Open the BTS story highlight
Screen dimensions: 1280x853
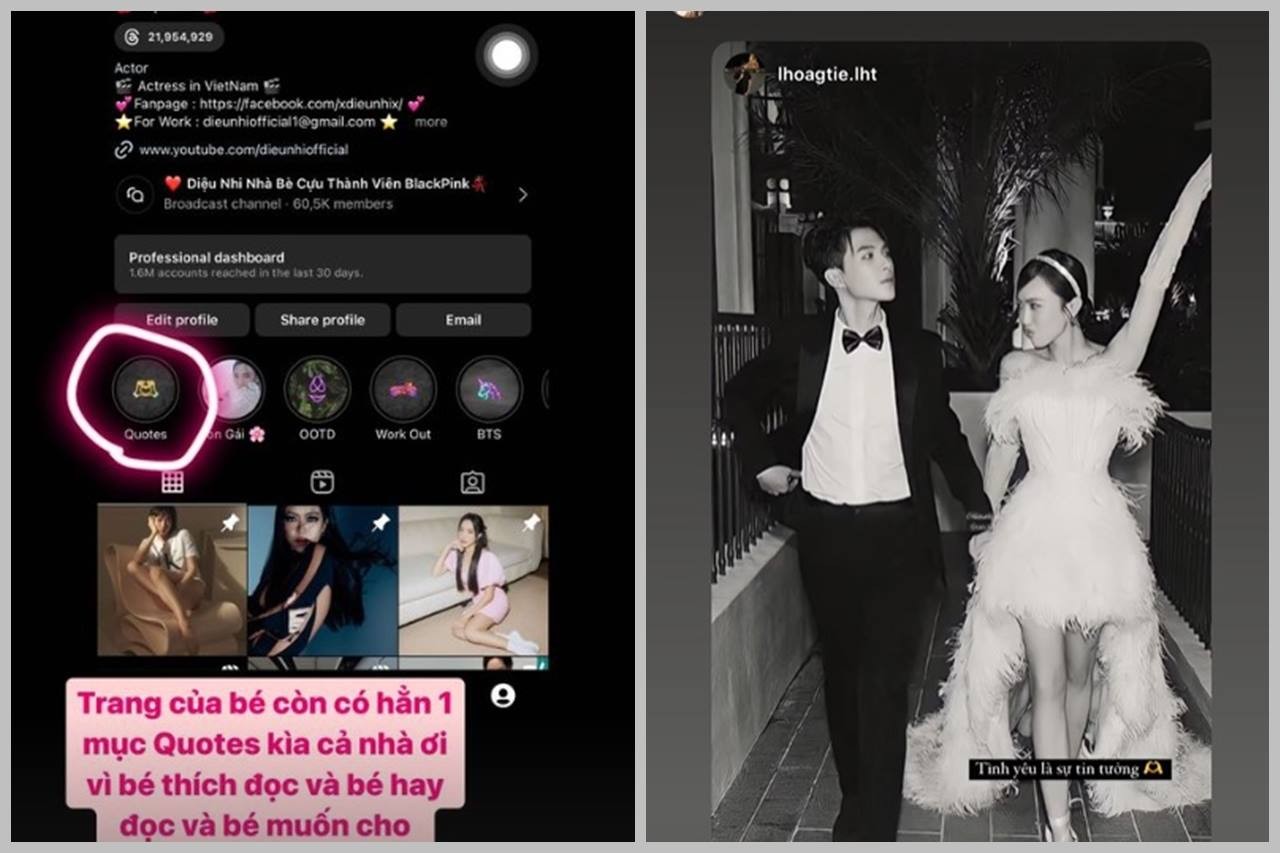pos(489,389)
